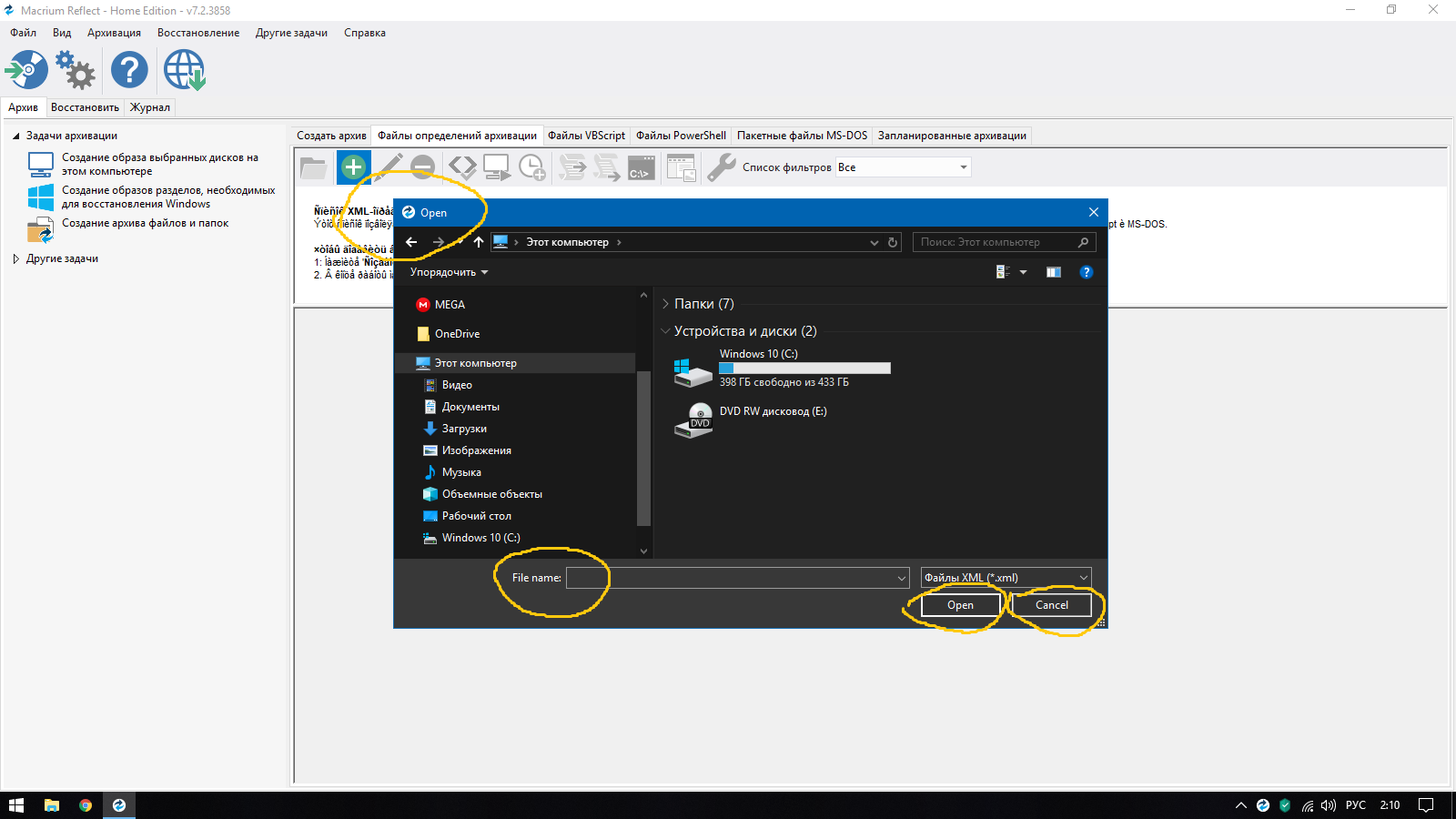Click the globe download updates icon
The width and height of the screenshot is (1456, 819).
pos(185,70)
